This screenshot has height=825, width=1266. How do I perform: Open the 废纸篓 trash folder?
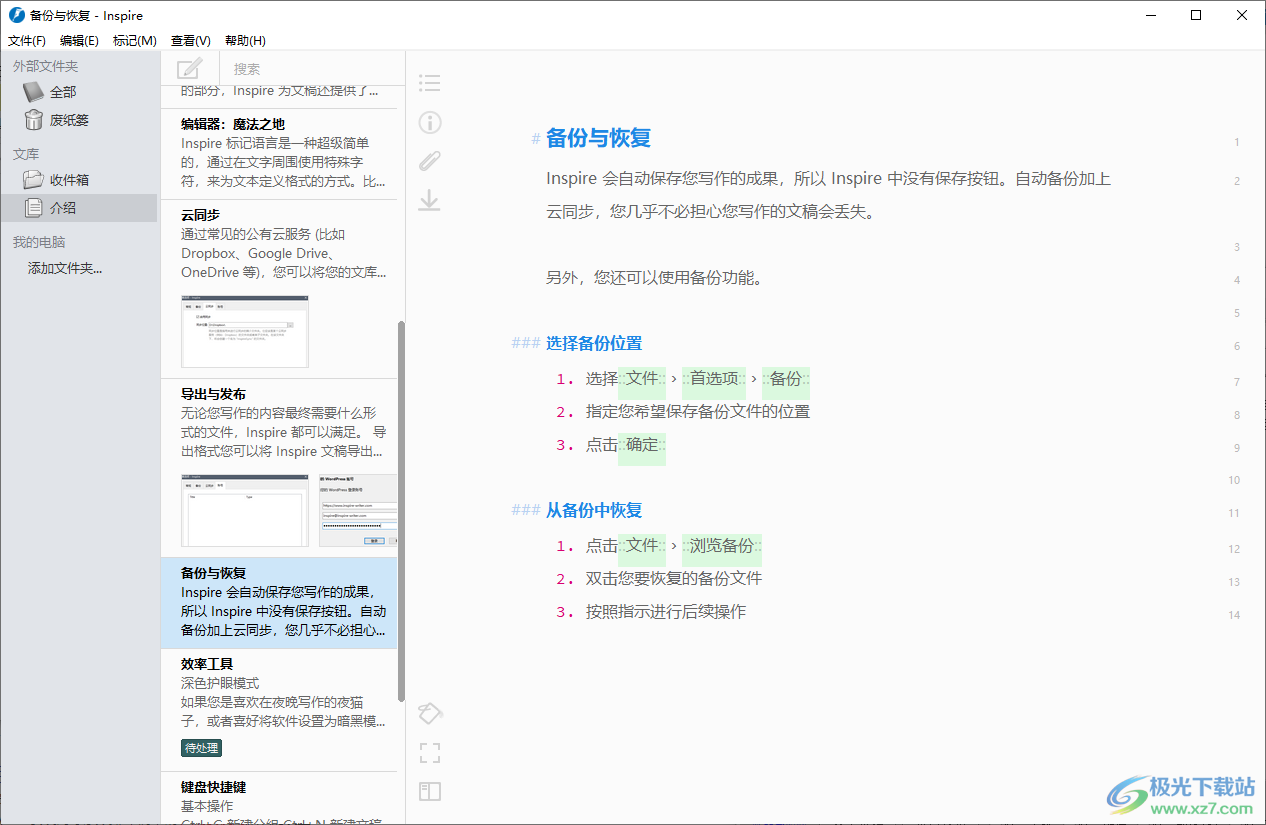point(69,120)
